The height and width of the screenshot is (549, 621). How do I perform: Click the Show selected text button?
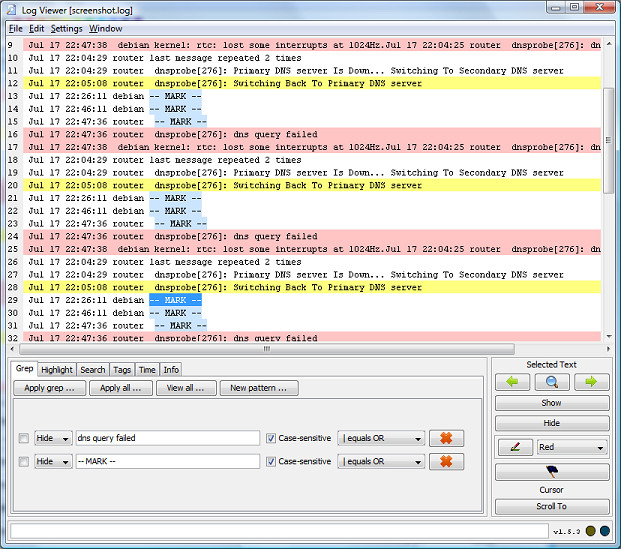[x=552, y=403]
